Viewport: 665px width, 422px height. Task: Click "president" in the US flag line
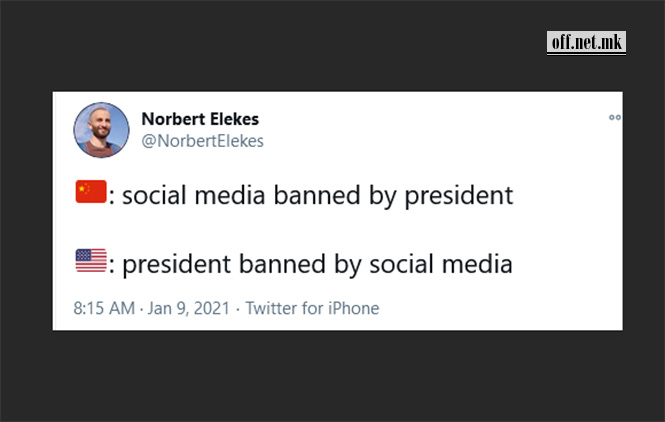coord(176,265)
